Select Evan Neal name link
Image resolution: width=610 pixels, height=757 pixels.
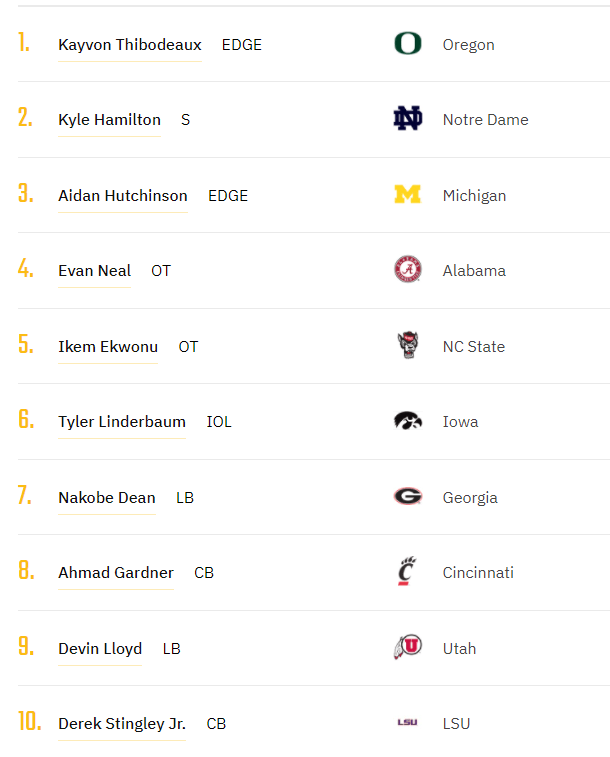(94, 271)
